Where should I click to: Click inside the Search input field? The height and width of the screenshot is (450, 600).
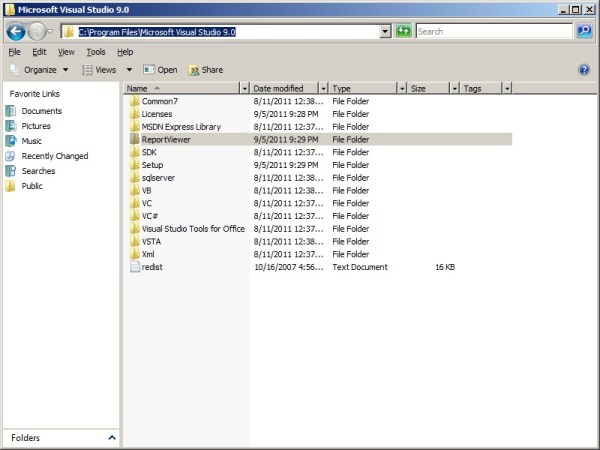click(x=494, y=31)
